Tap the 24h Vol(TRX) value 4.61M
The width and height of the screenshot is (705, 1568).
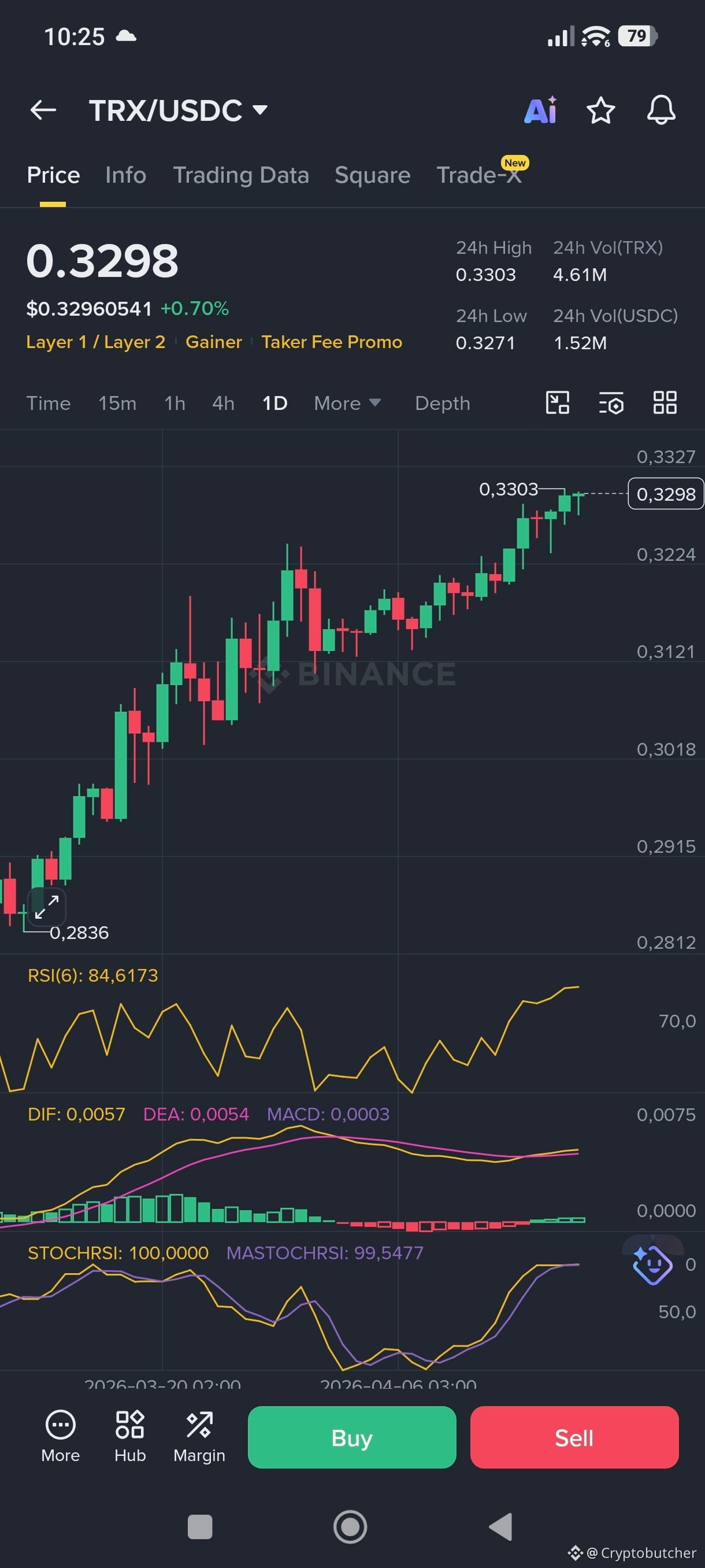pyautogui.click(x=580, y=275)
